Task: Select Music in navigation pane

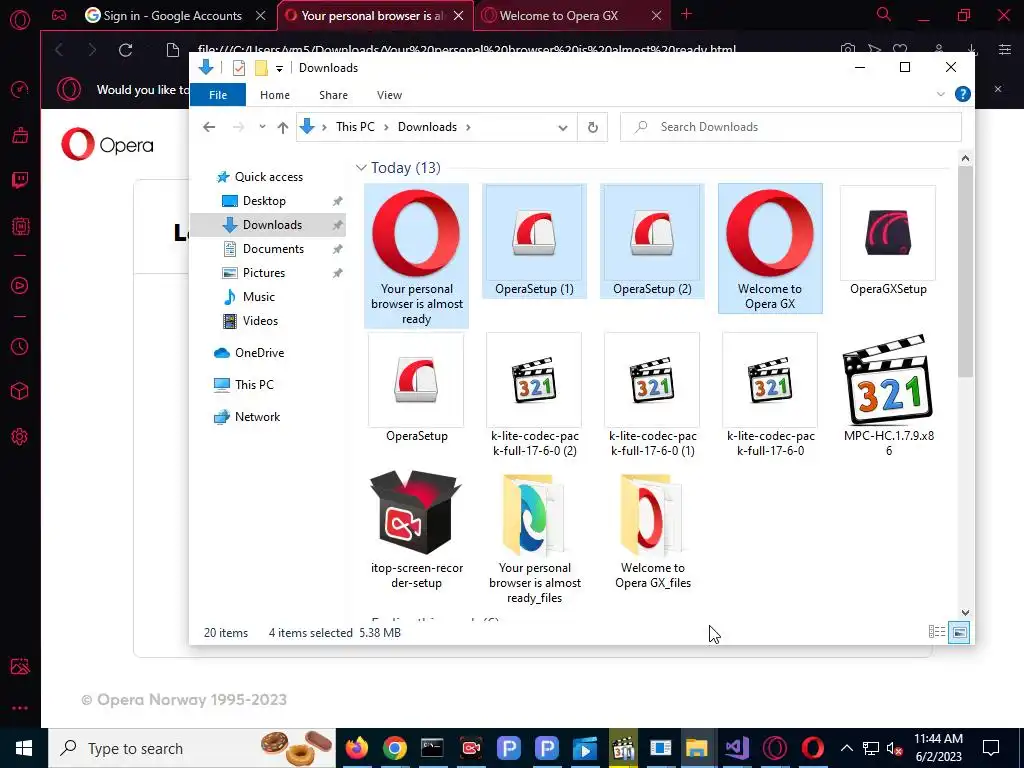Action: [259, 297]
